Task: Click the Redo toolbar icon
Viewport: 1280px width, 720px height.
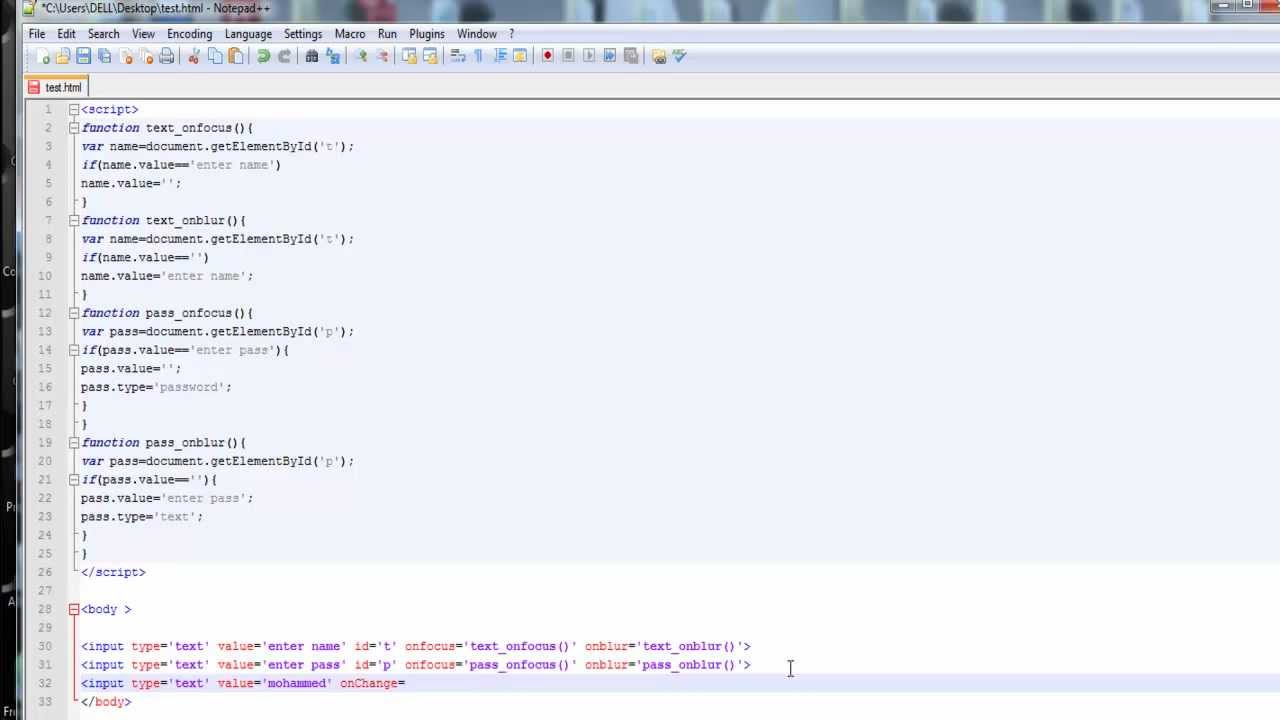Action: coord(284,56)
